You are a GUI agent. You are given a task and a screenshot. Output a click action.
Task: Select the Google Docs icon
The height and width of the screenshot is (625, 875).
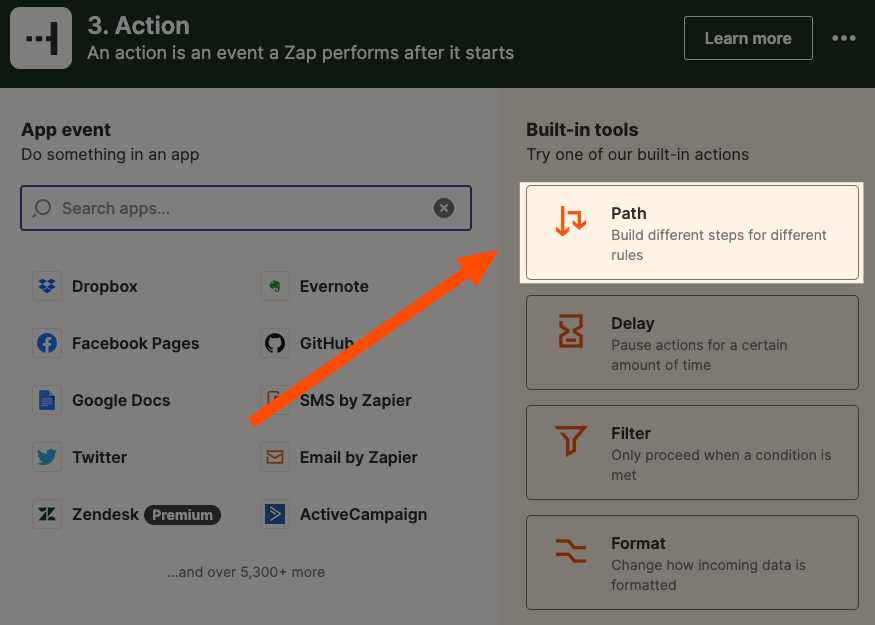click(47, 400)
